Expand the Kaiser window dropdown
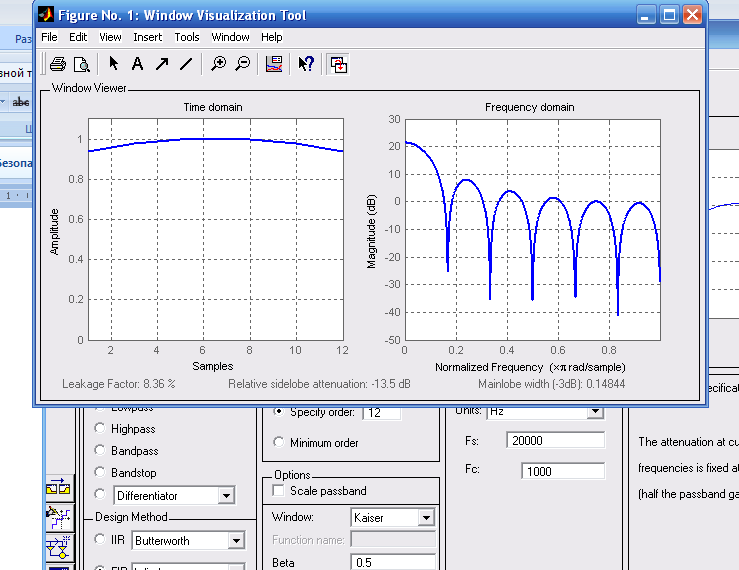Viewport: 739px width, 570px height. point(426,518)
